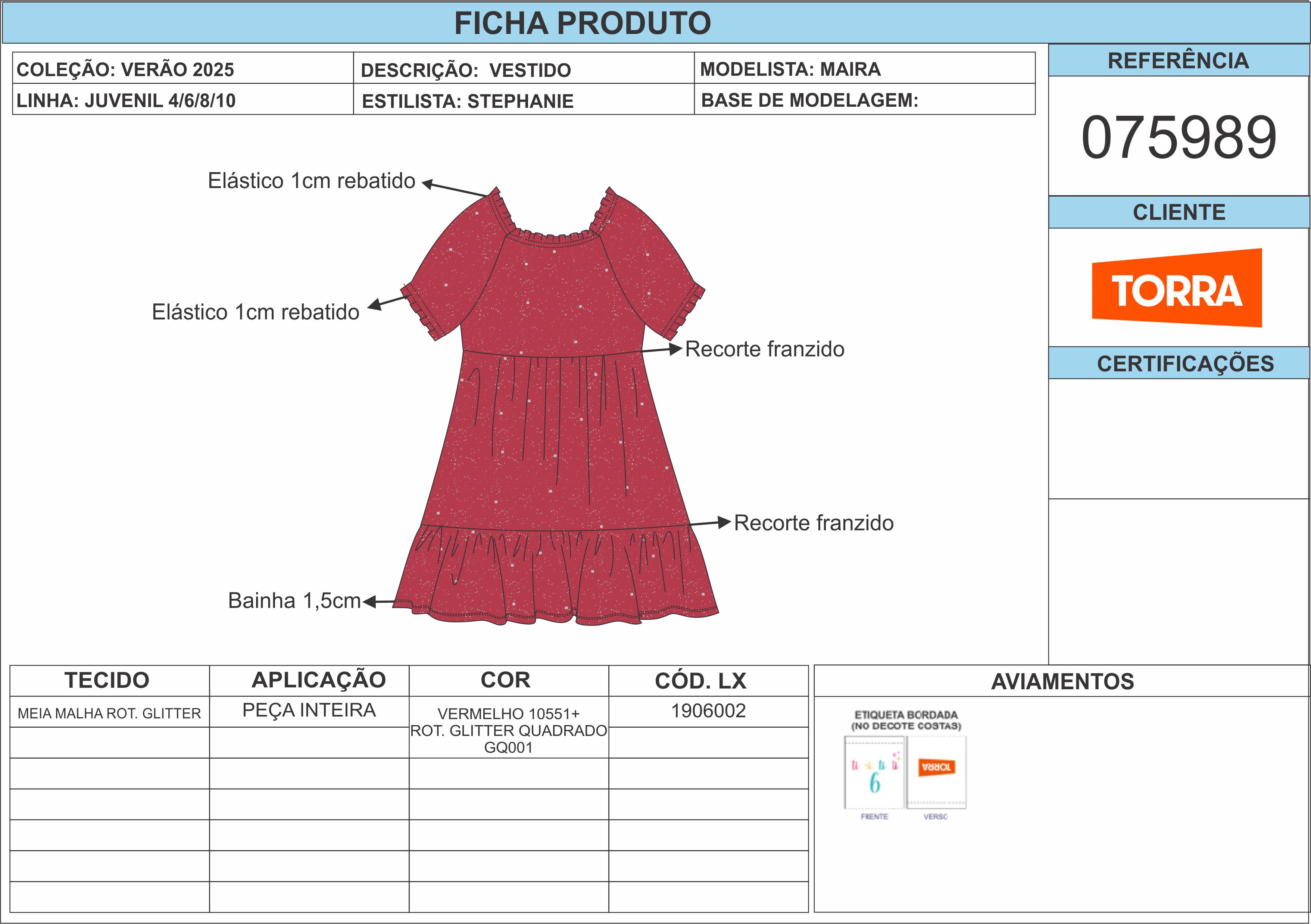Select the upper Recorte franzido label
This screenshot has width=1311, height=924.
point(765,349)
